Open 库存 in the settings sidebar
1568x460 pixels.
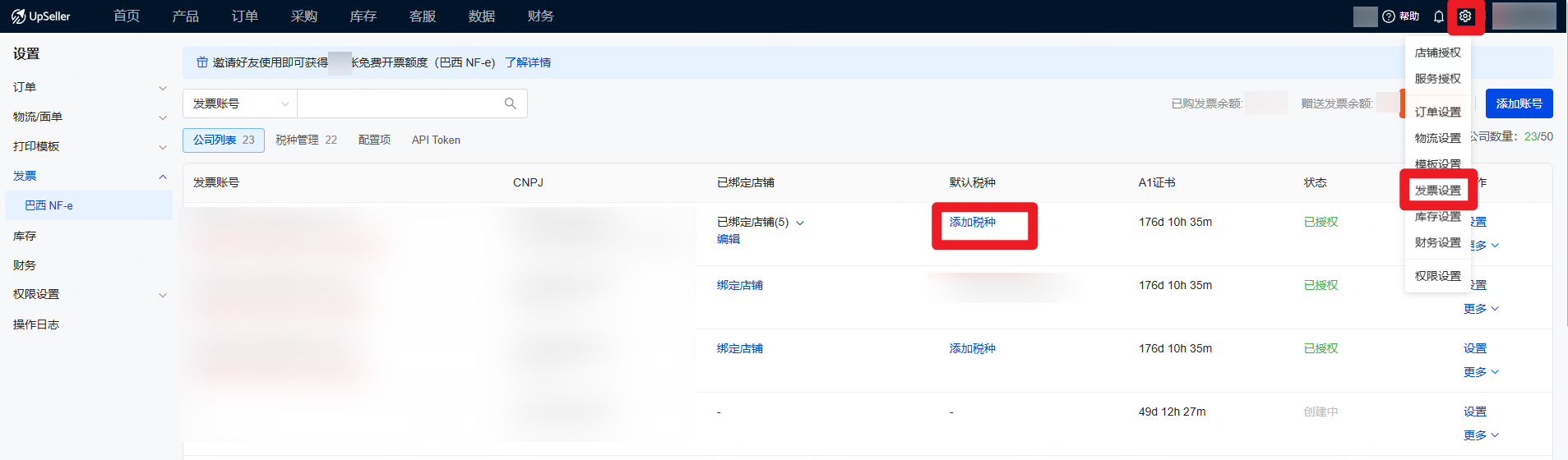point(25,236)
